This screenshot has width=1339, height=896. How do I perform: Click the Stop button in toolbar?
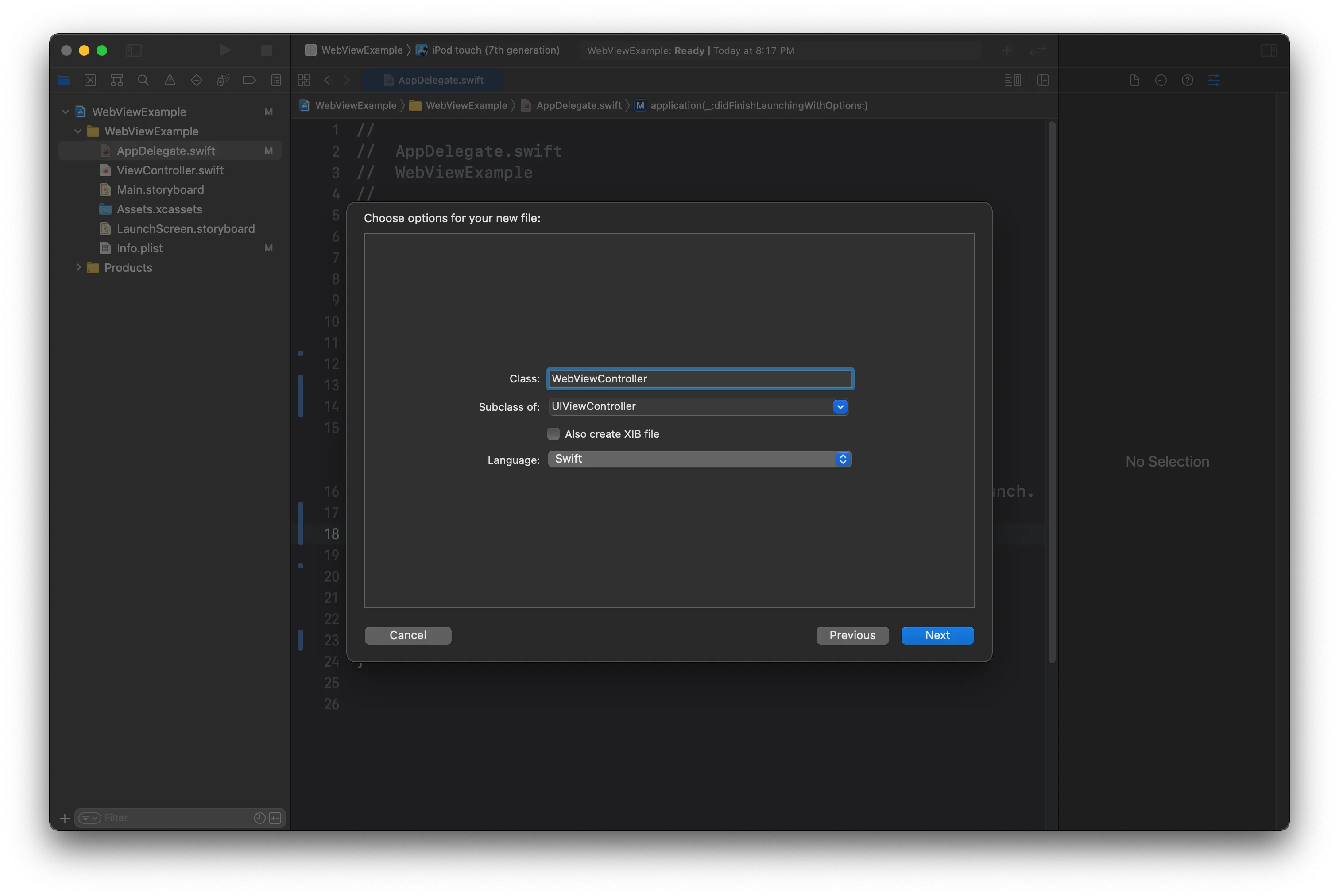point(266,50)
